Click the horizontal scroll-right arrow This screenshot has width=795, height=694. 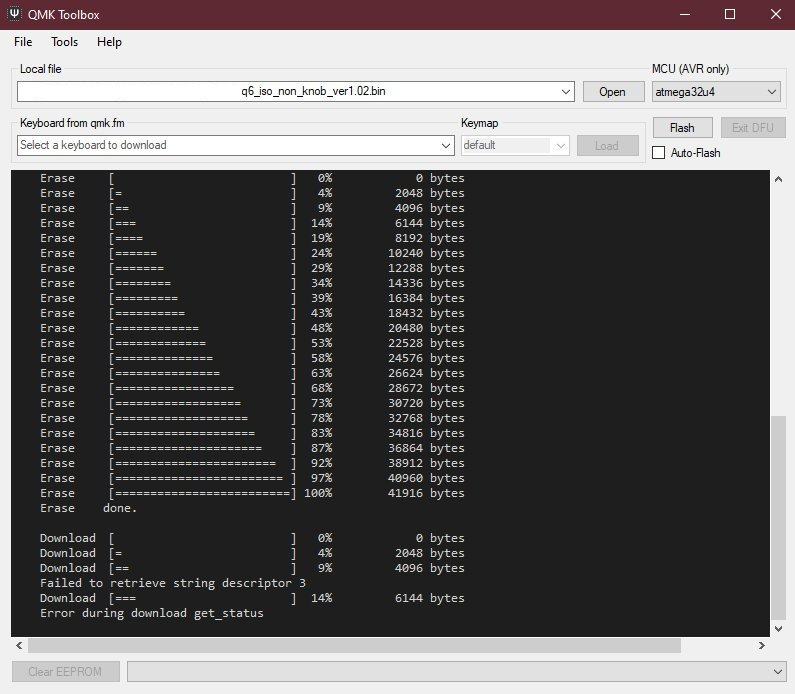click(762, 645)
